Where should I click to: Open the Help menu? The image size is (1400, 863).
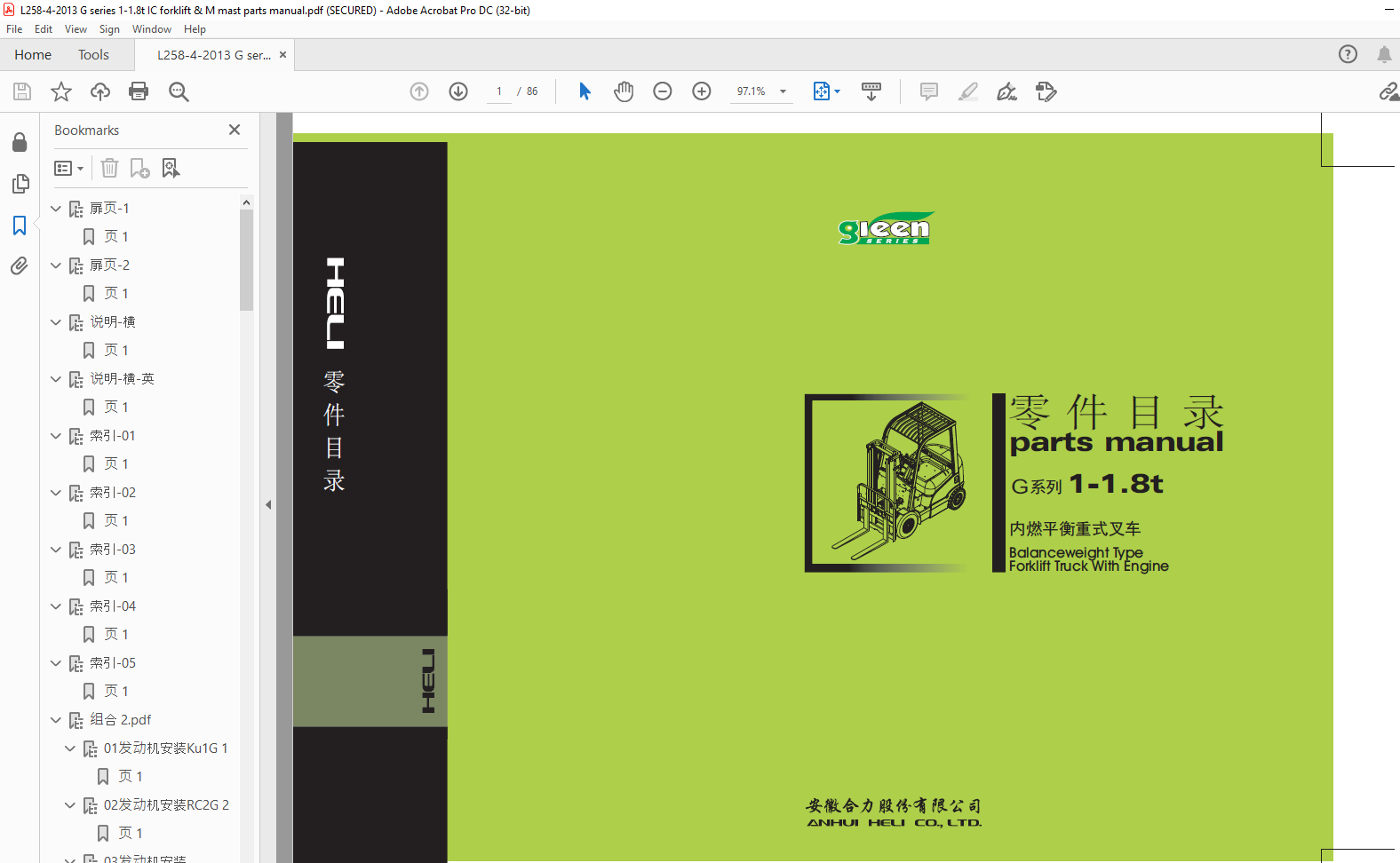[x=195, y=29]
